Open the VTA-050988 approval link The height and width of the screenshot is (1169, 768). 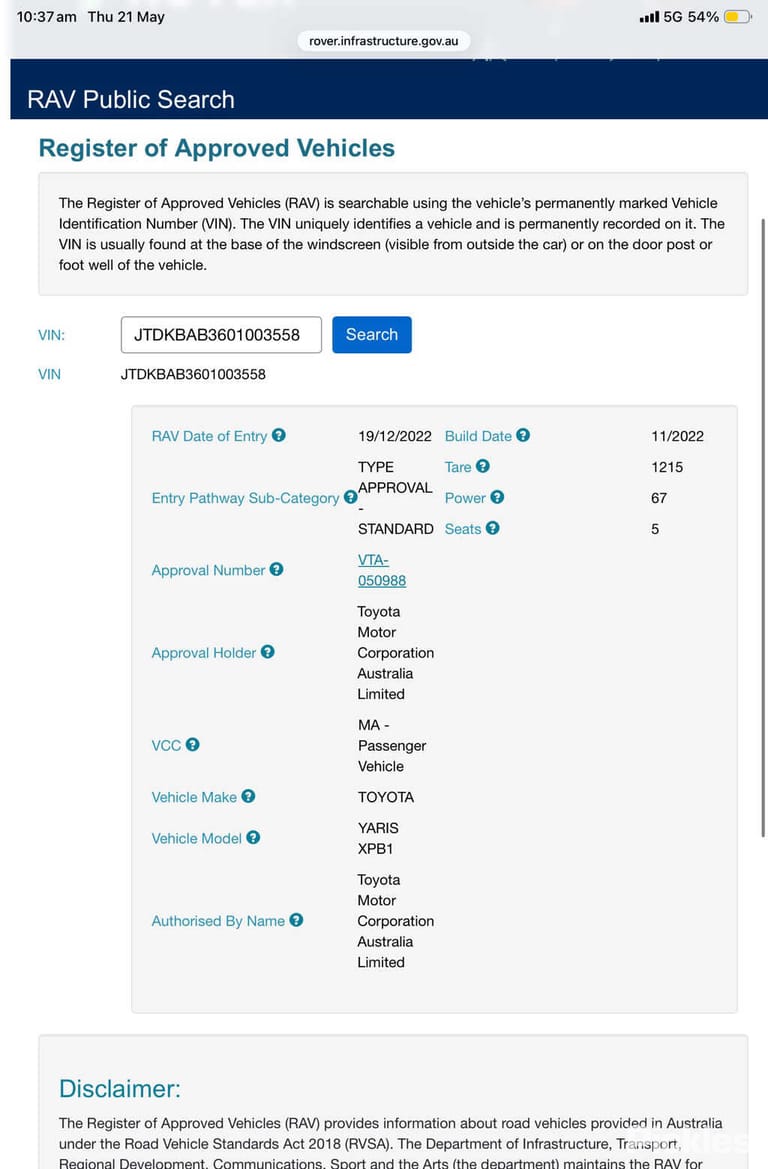click(382, 570)
